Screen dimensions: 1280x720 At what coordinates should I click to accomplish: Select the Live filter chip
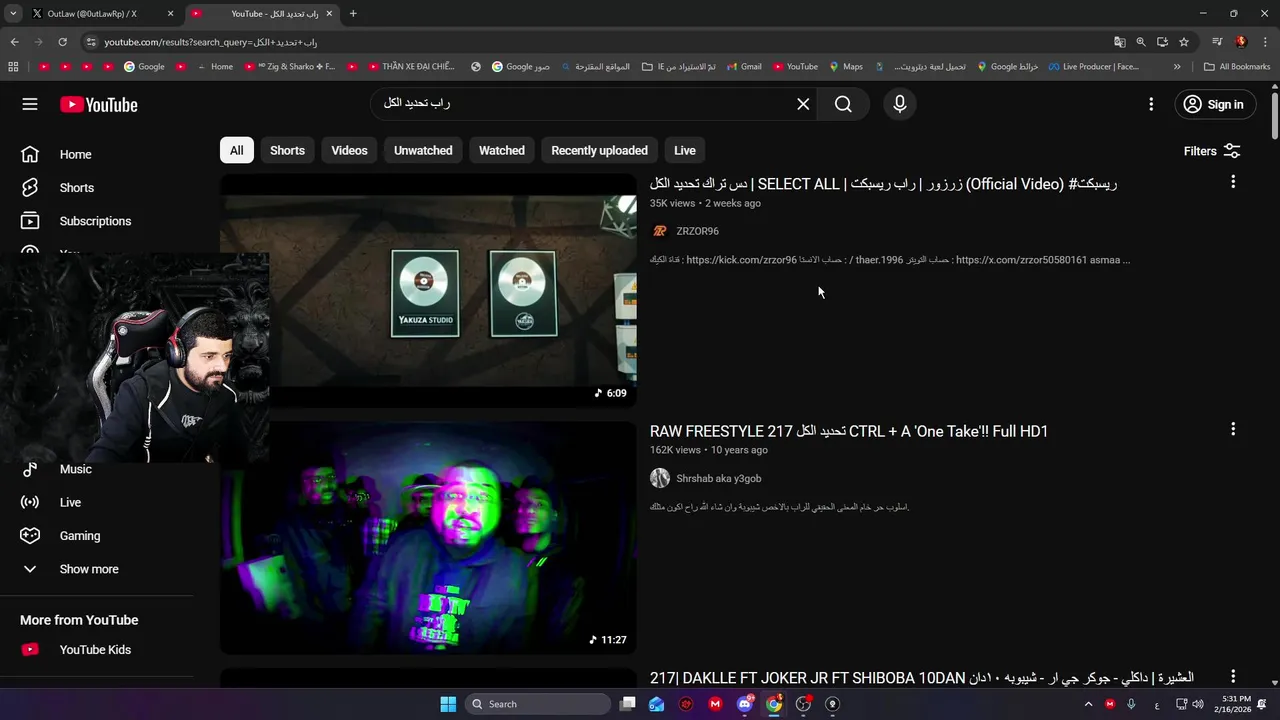tap(685, 150)
